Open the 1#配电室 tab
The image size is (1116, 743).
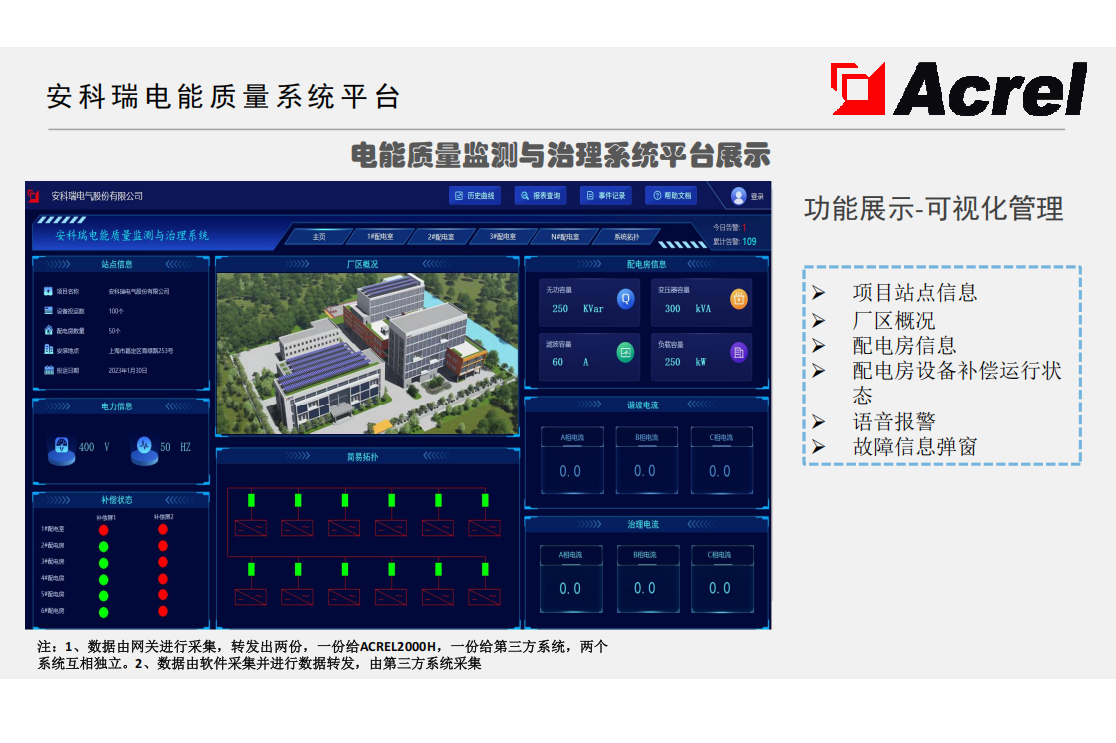click(380, 236)
